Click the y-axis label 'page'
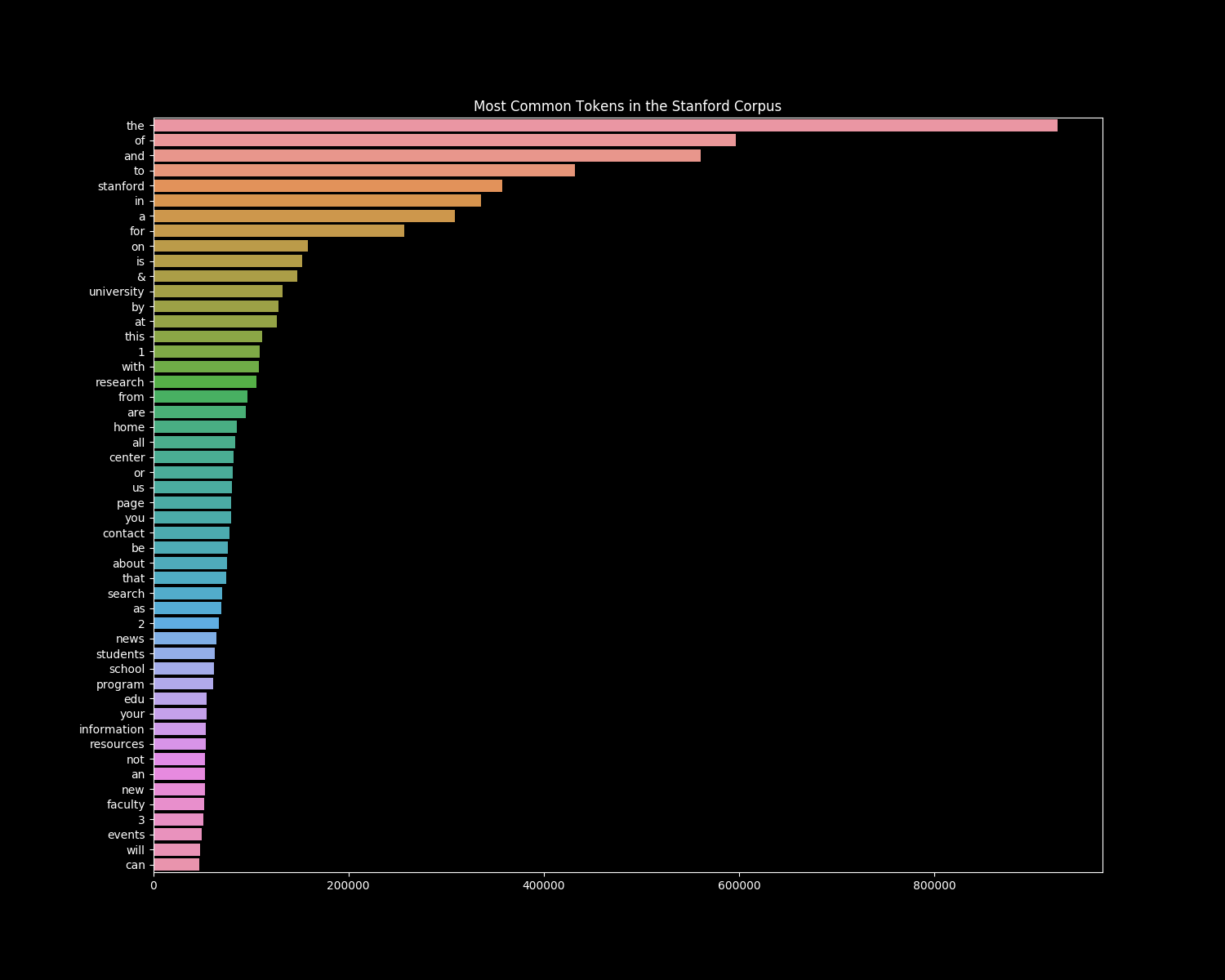 point(131,503)
